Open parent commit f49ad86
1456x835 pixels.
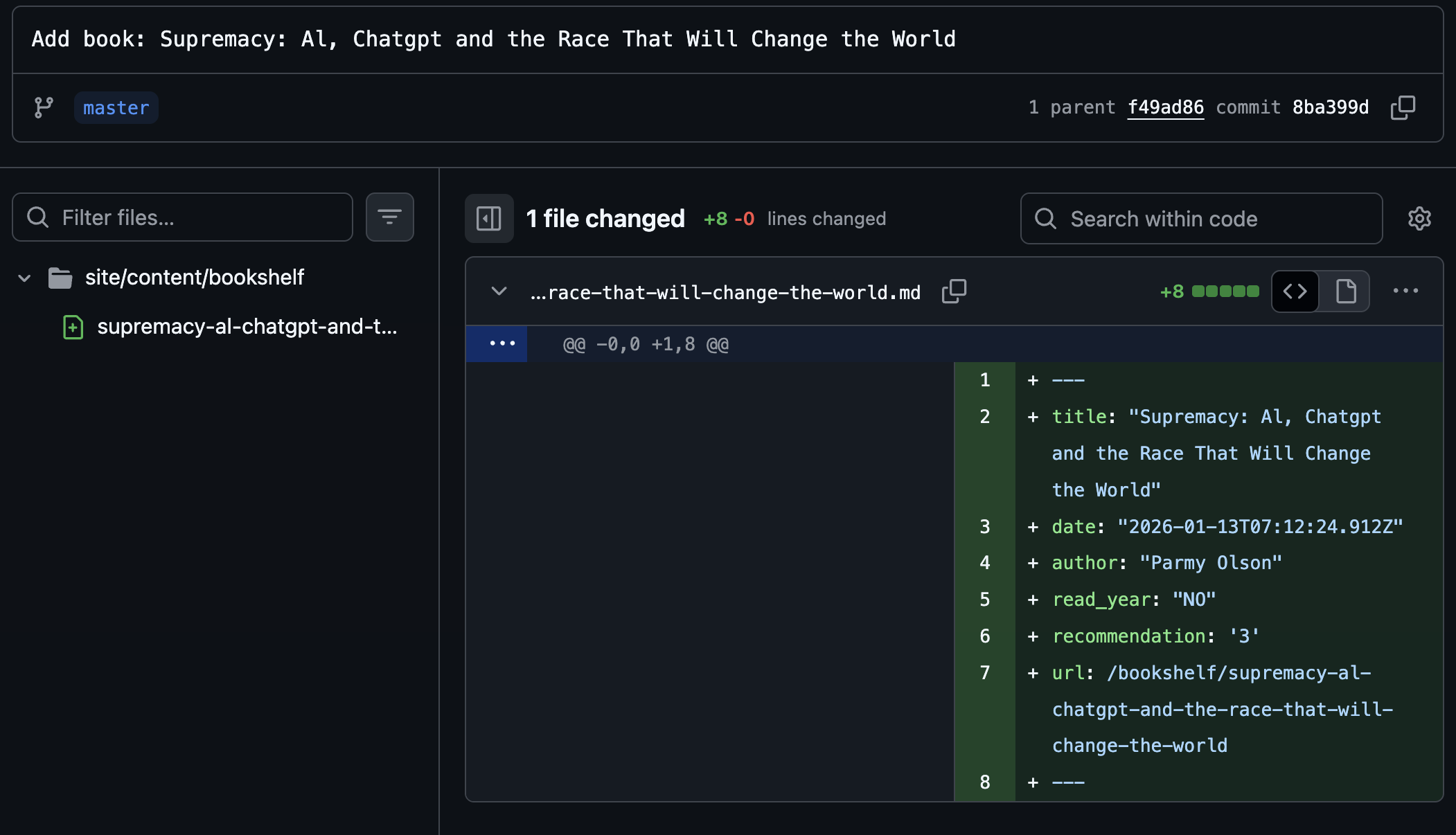[1166, 107]
